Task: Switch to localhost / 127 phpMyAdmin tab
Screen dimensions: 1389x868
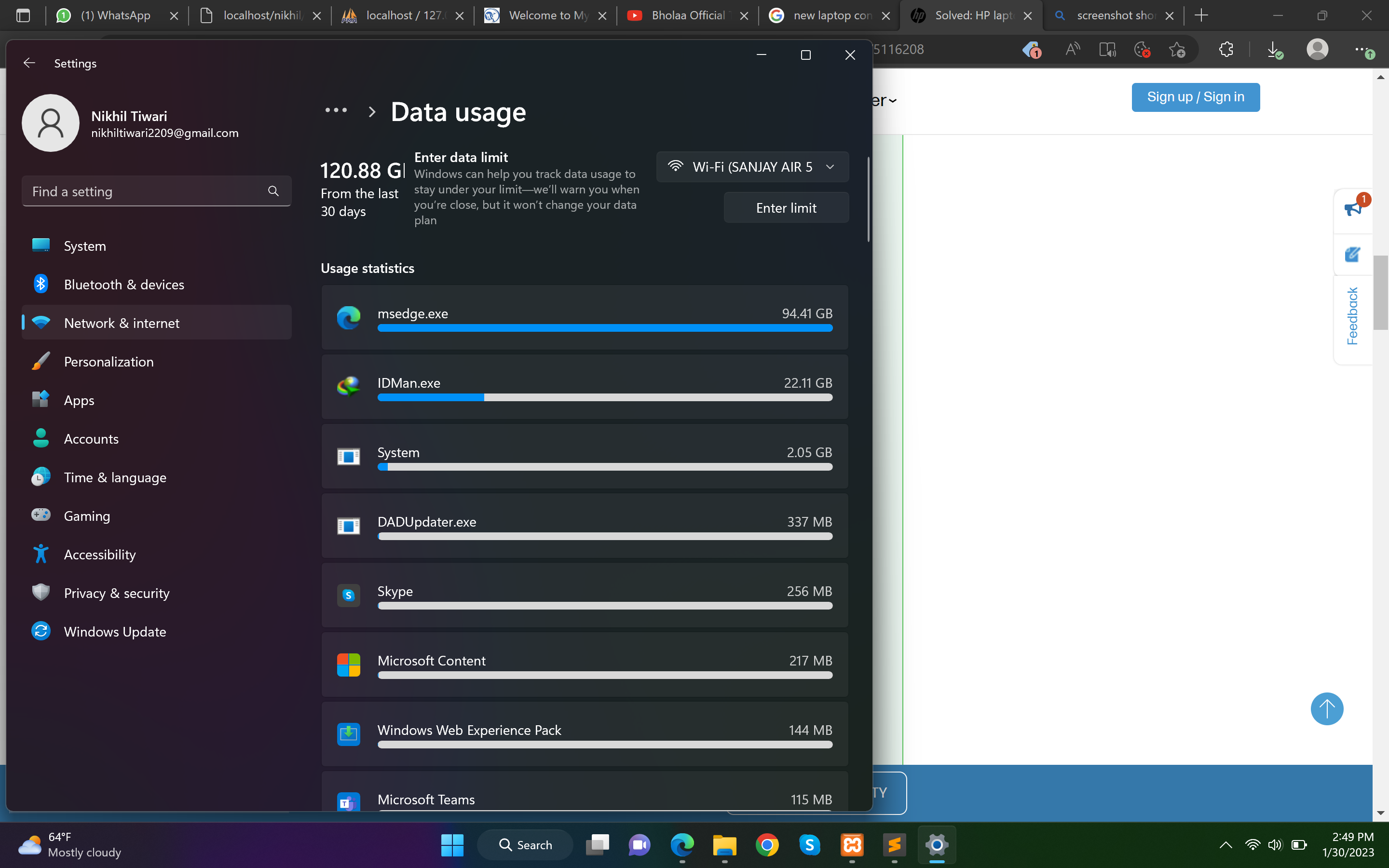Action: coord(403,15)
